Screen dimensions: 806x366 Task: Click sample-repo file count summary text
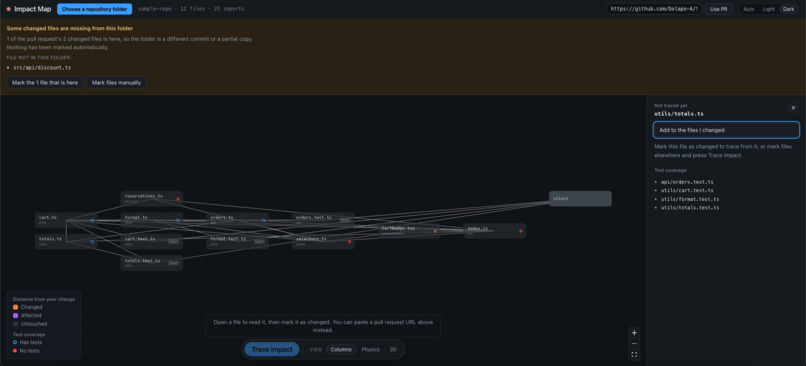pyautogui.click(x=191, y=9)
